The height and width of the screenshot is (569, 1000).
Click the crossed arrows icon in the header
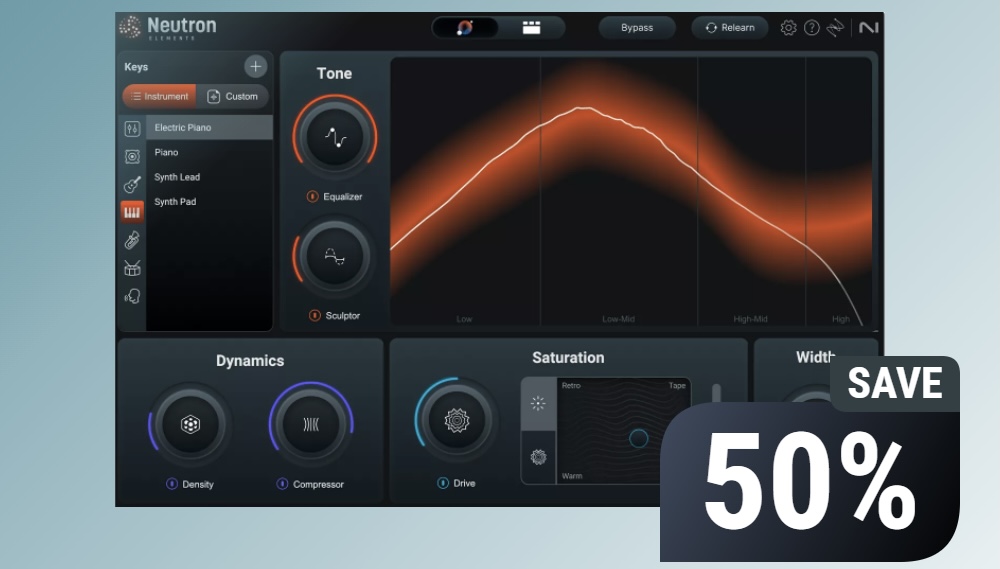(835, 27)
